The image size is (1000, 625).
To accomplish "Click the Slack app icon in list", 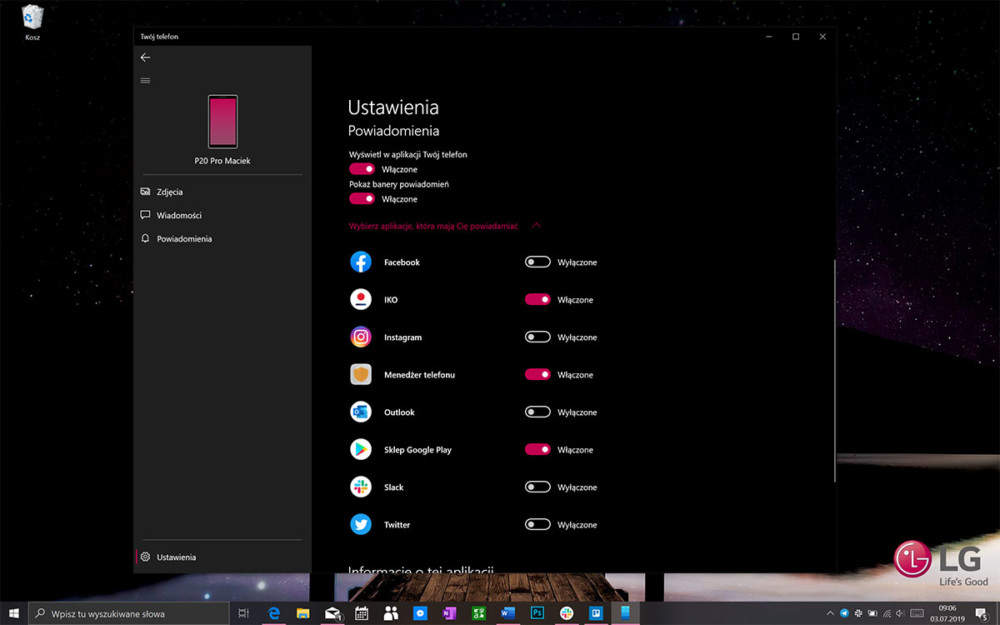I will (360, 487).
